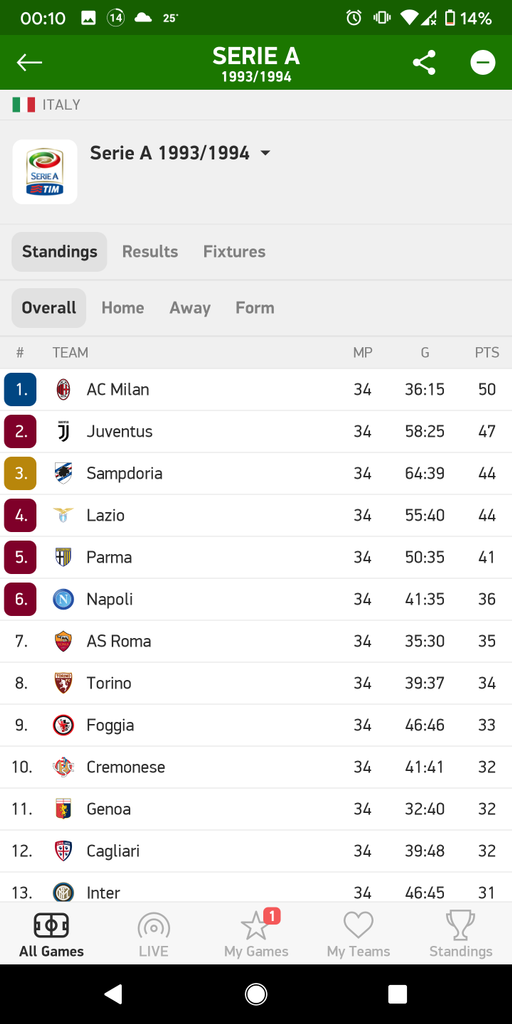Select the Away standings filter

pos(190,308)
